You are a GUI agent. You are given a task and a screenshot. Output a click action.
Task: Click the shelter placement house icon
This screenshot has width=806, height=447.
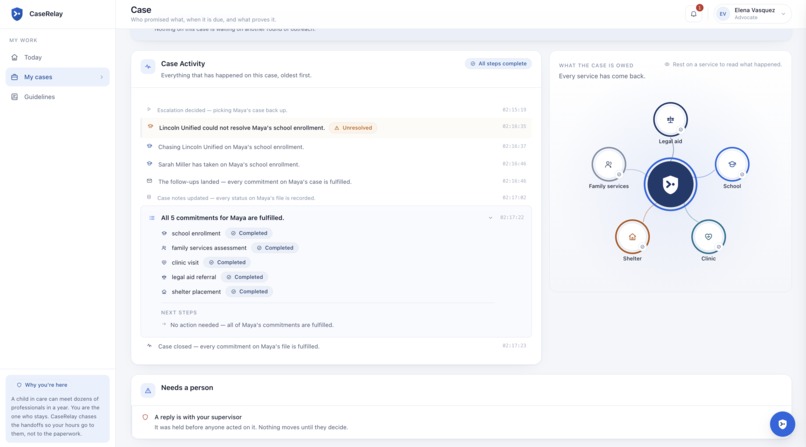coord(164,291)
